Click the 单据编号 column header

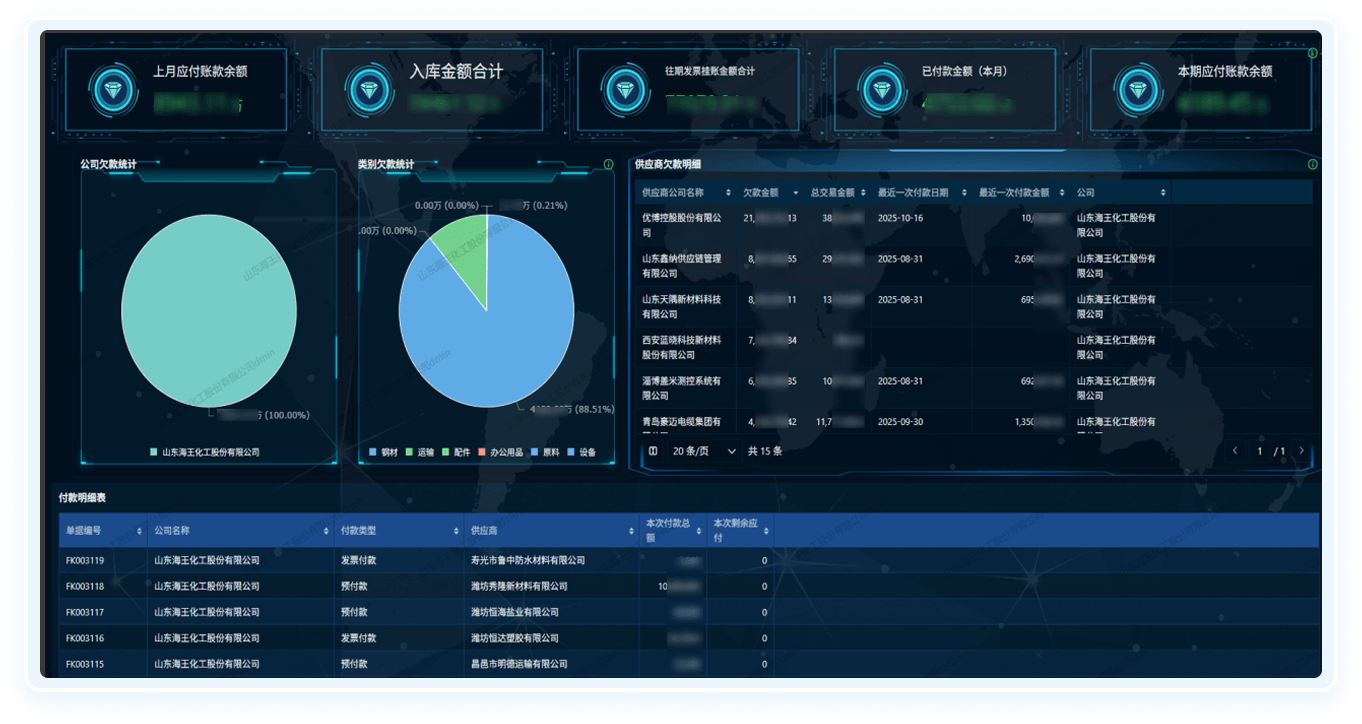90,531
